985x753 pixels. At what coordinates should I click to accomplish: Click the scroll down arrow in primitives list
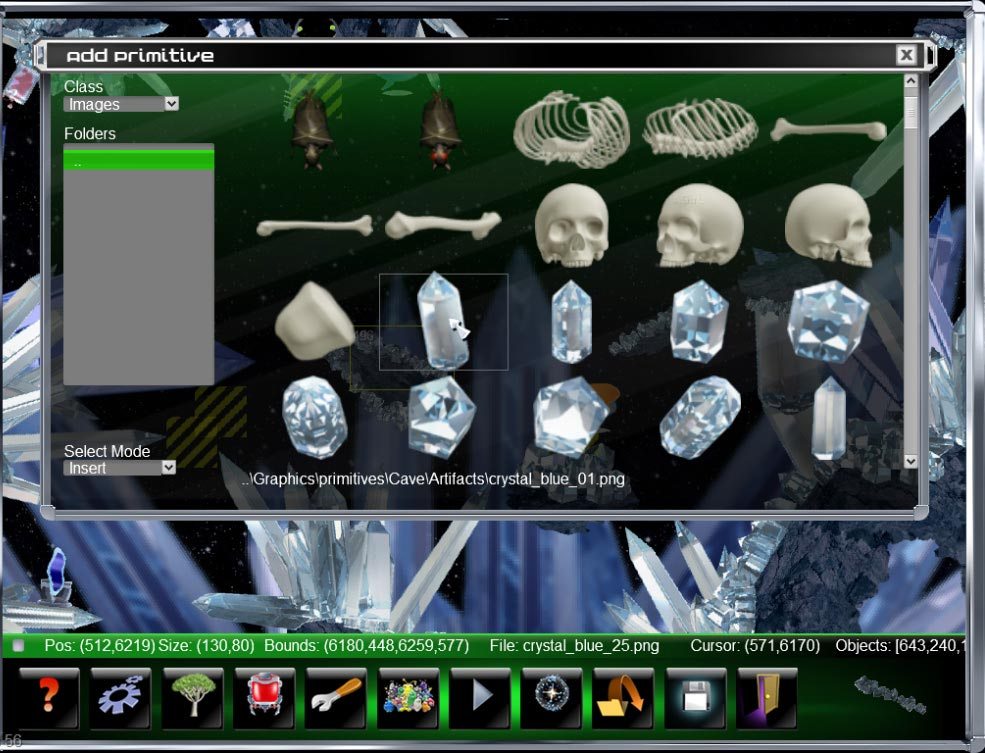(910, 461)
